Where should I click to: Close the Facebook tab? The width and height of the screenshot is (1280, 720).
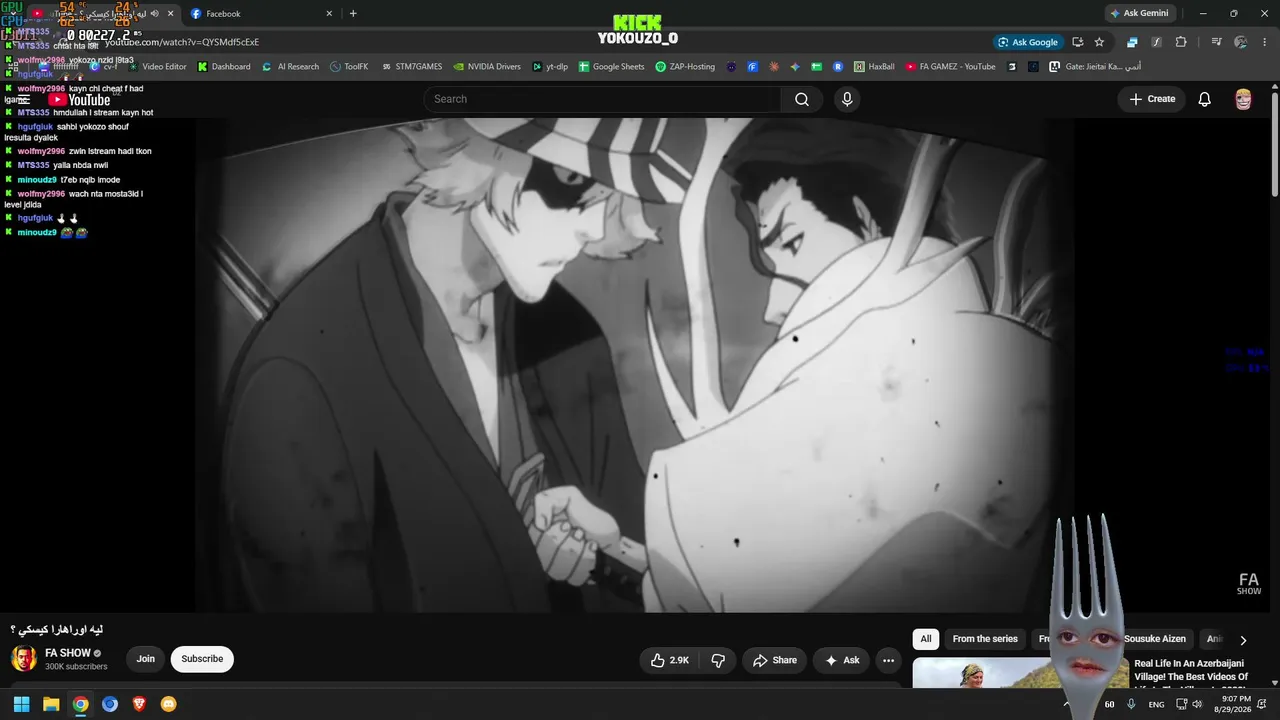pyautogui.click(x=329, y=14)
